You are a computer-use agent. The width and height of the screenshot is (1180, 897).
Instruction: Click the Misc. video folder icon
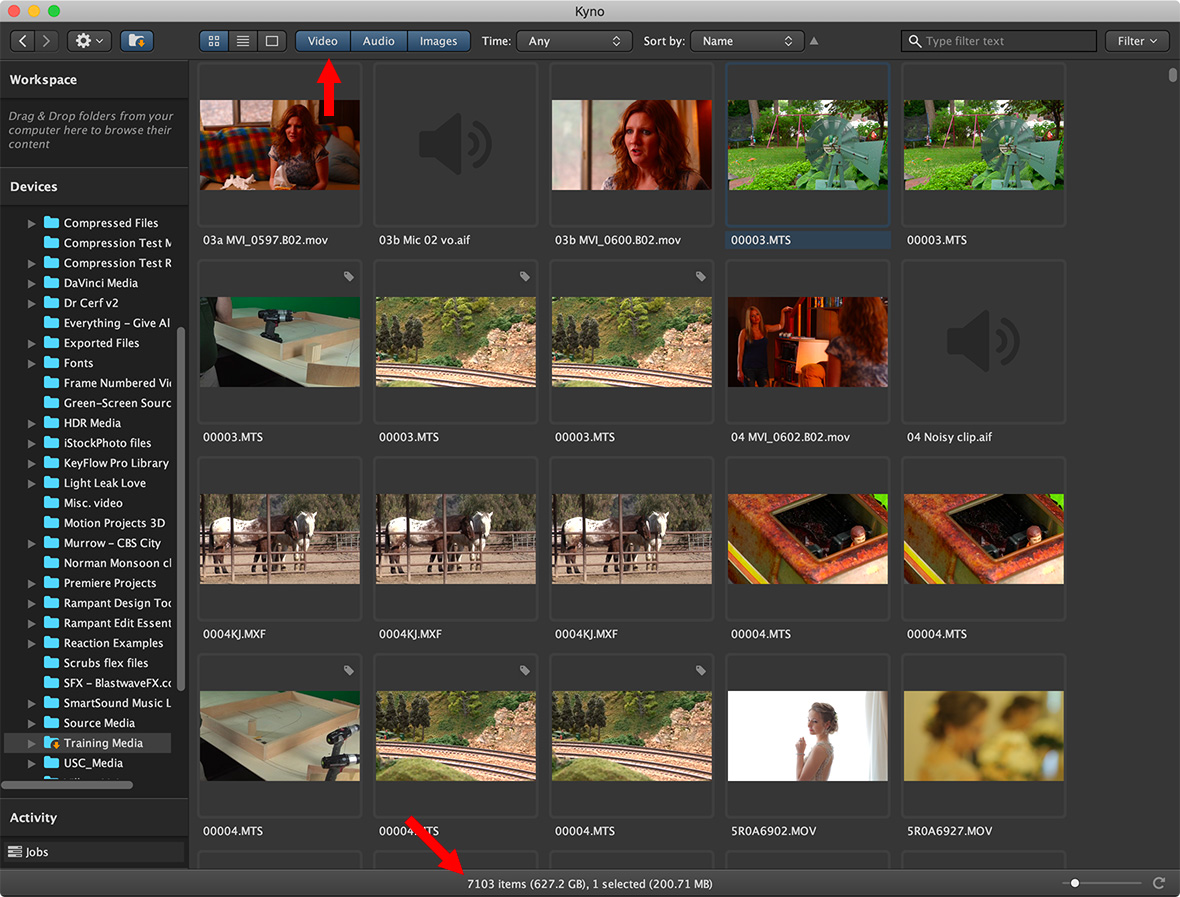tap(51, 503)
